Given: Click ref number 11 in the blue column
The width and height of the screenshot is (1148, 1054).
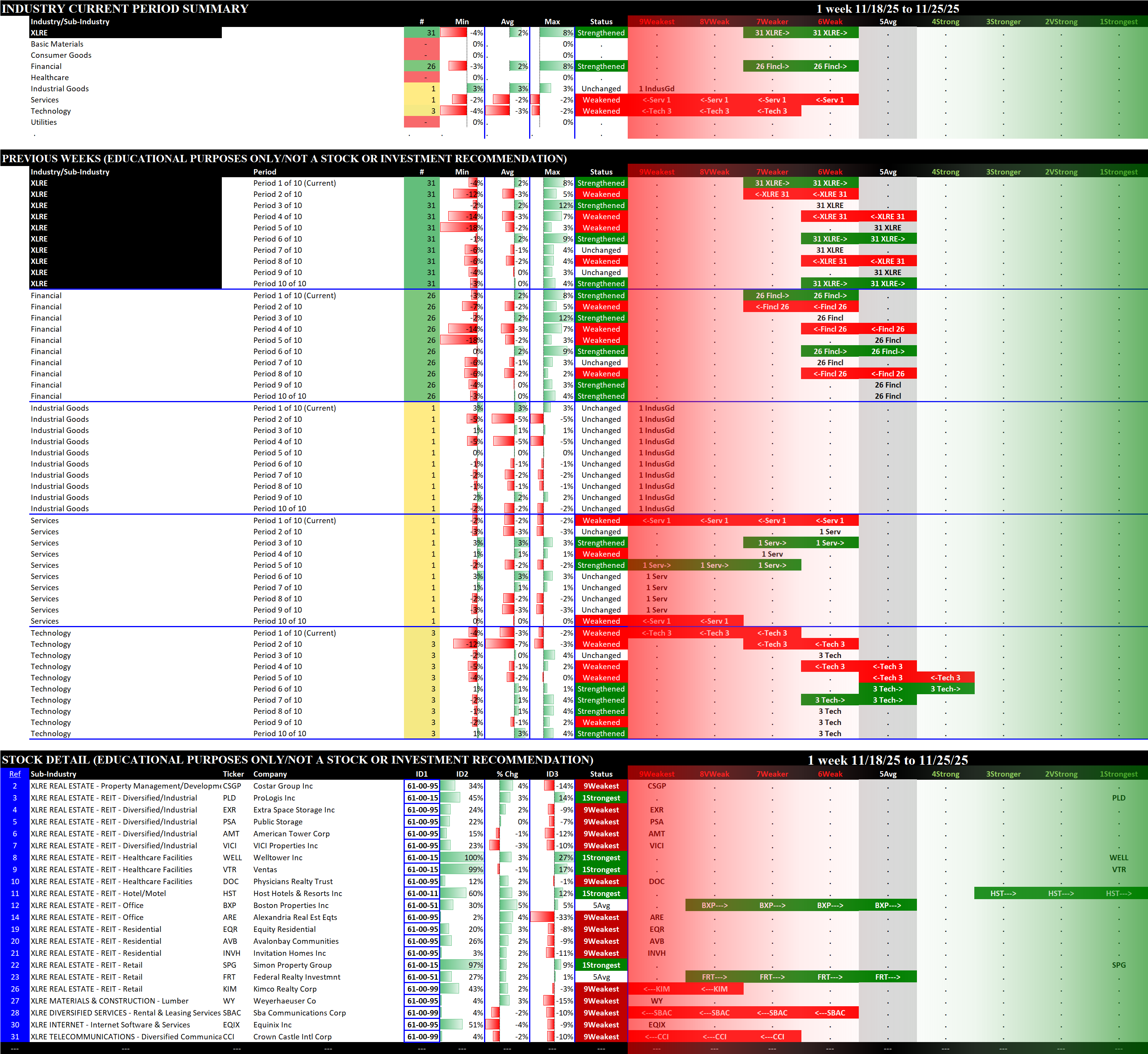Looking at the screenshot, I should pyautogui.click(x=15, y=893).
